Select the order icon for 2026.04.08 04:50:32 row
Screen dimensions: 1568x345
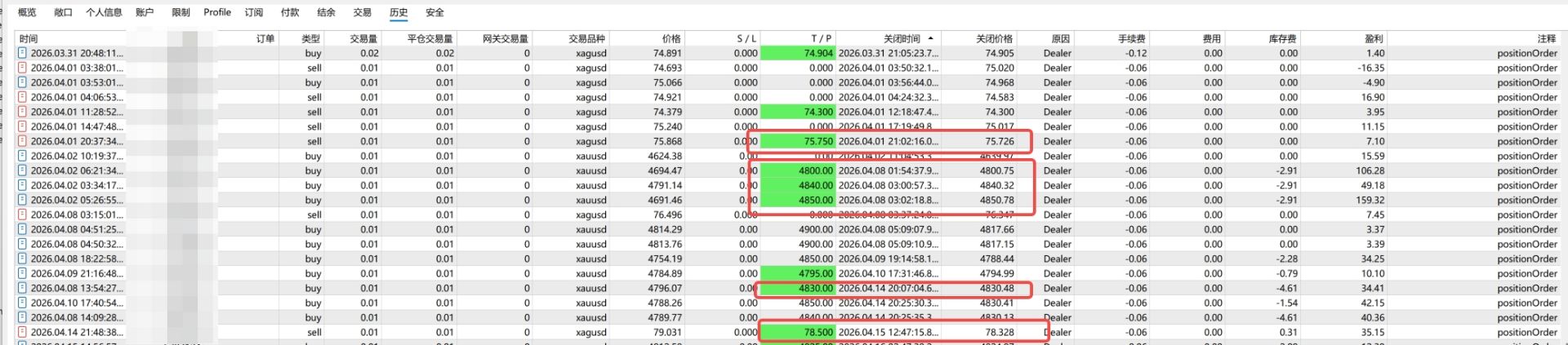22,244
